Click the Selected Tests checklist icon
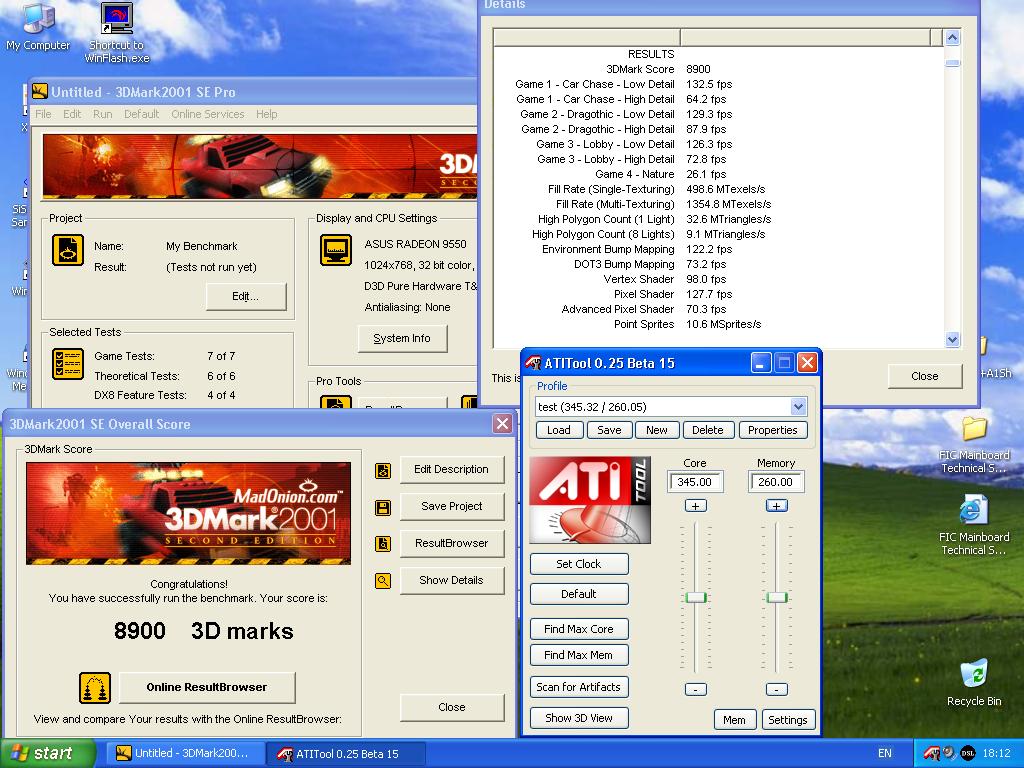Image resolution: width=1024 pixels, height=768 pixels. (x=68, y=364)
